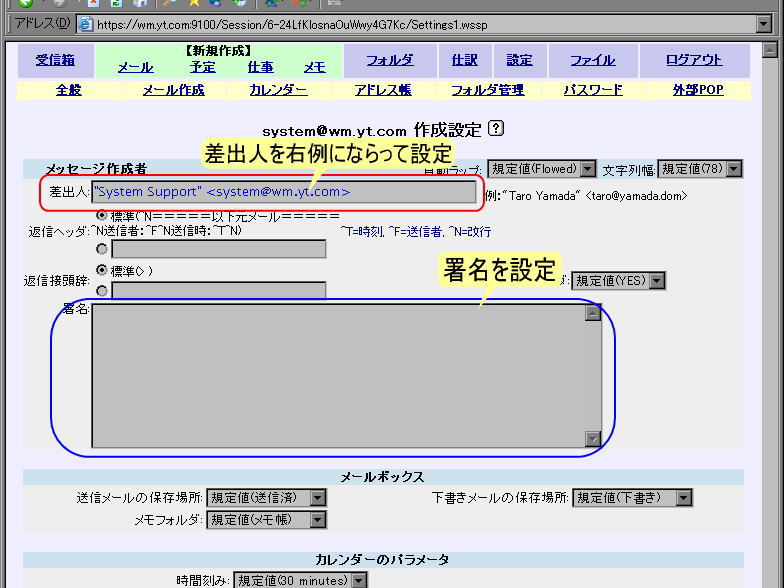Click the signature box scroll-up arrow
Image resolution: width=784 pixels, height=588 pixels.
click(x=592, y=313)
